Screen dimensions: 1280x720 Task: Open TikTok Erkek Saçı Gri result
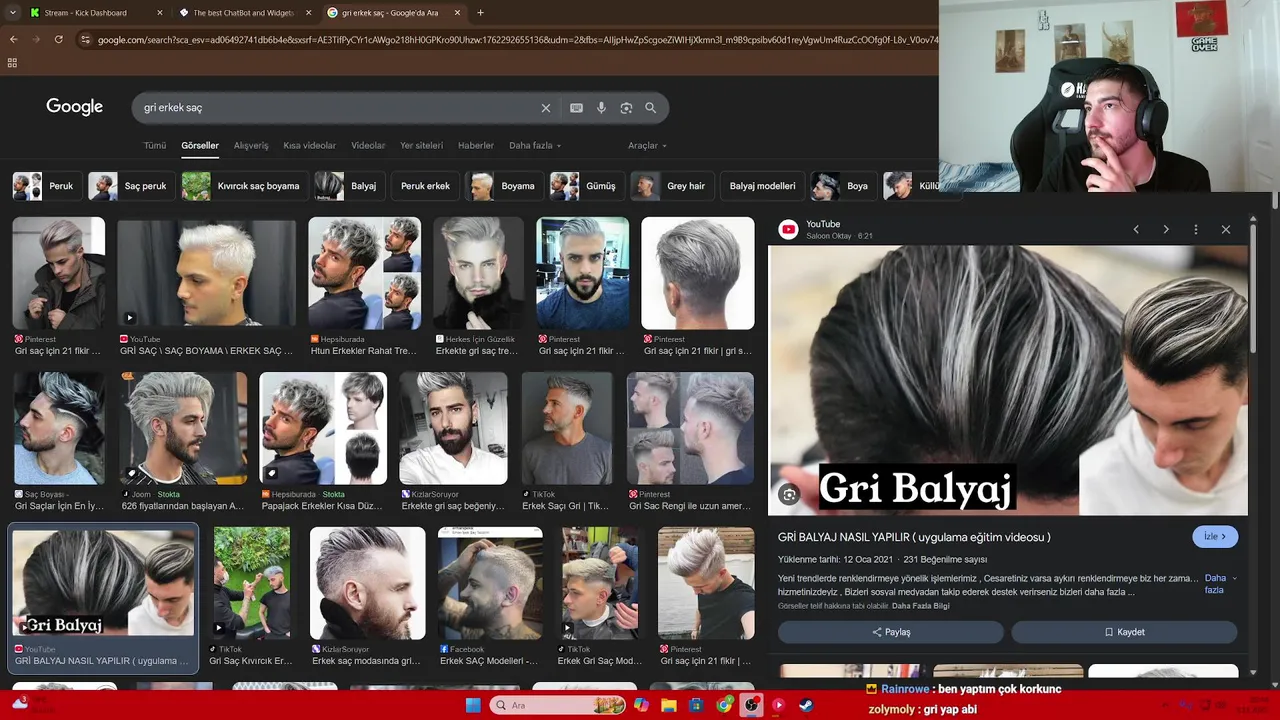coord(567,428)
